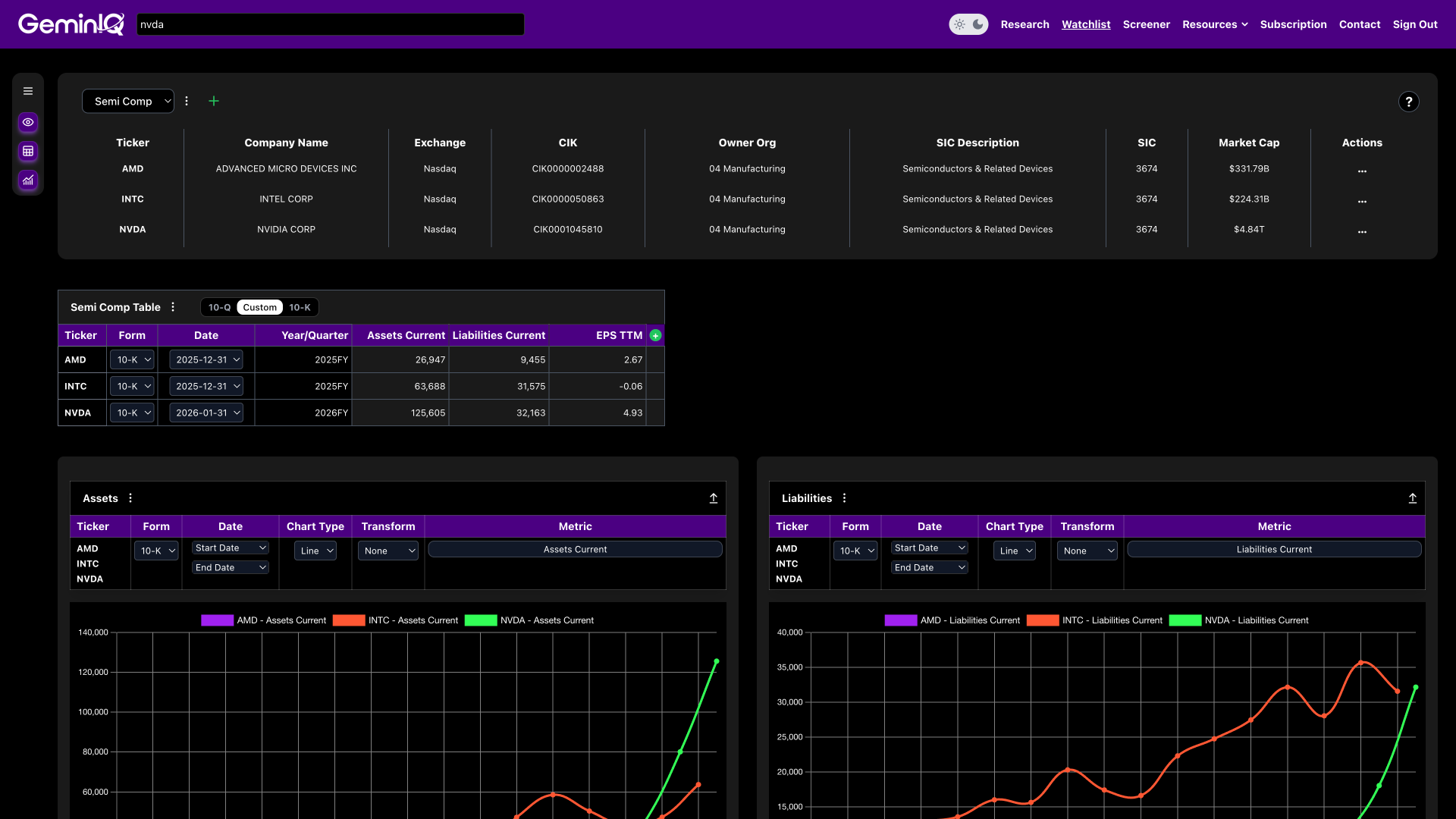Switch table to 10-Q mode
Viewport: 1456px width, 819px height.
pos(219,307)
